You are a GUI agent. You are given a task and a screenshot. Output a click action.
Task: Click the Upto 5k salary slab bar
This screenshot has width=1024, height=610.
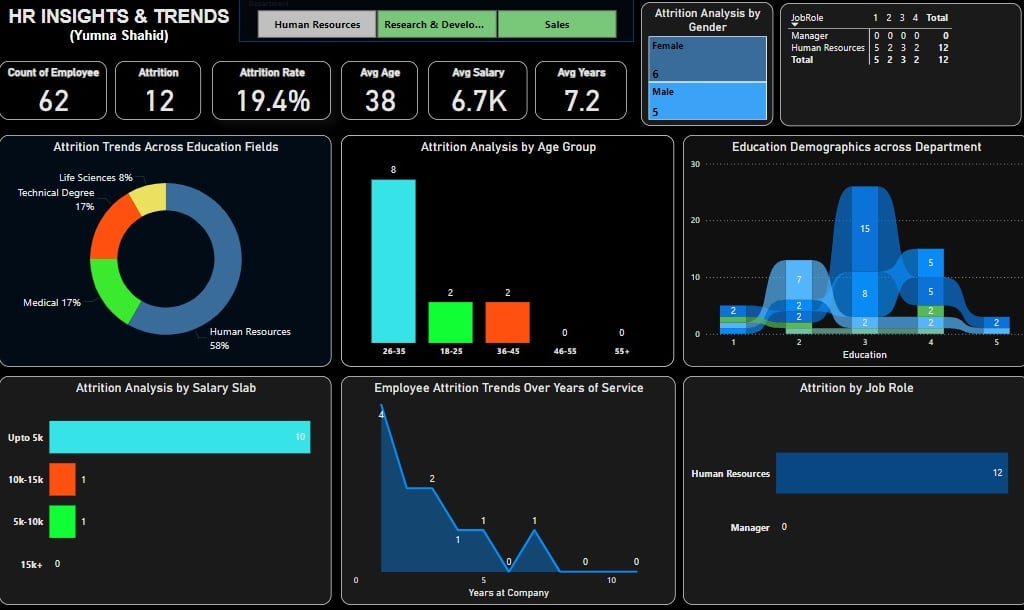[180, 437]
